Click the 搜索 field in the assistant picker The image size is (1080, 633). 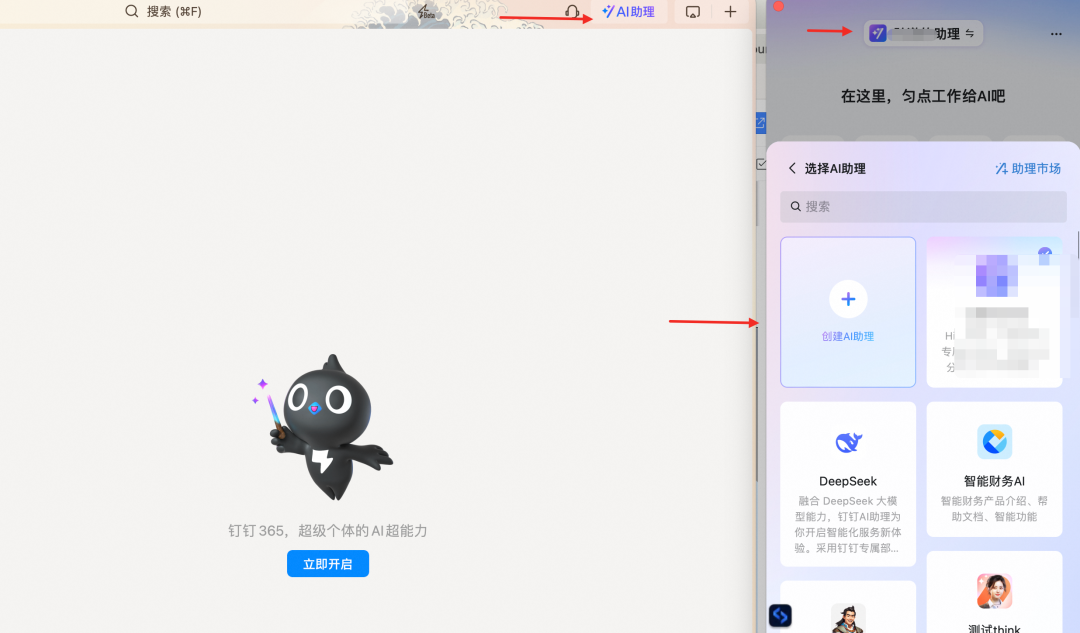923,207
